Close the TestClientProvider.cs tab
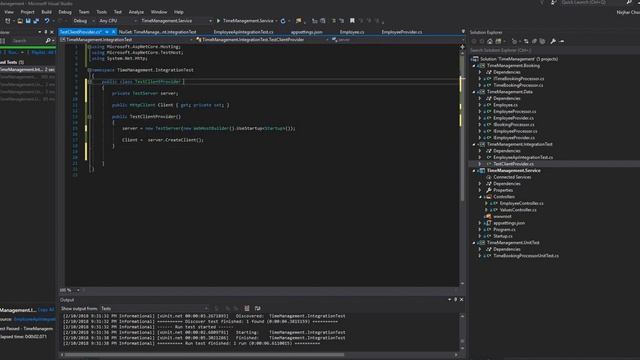This screenshot has width=640, height=360. coord(114,32)
